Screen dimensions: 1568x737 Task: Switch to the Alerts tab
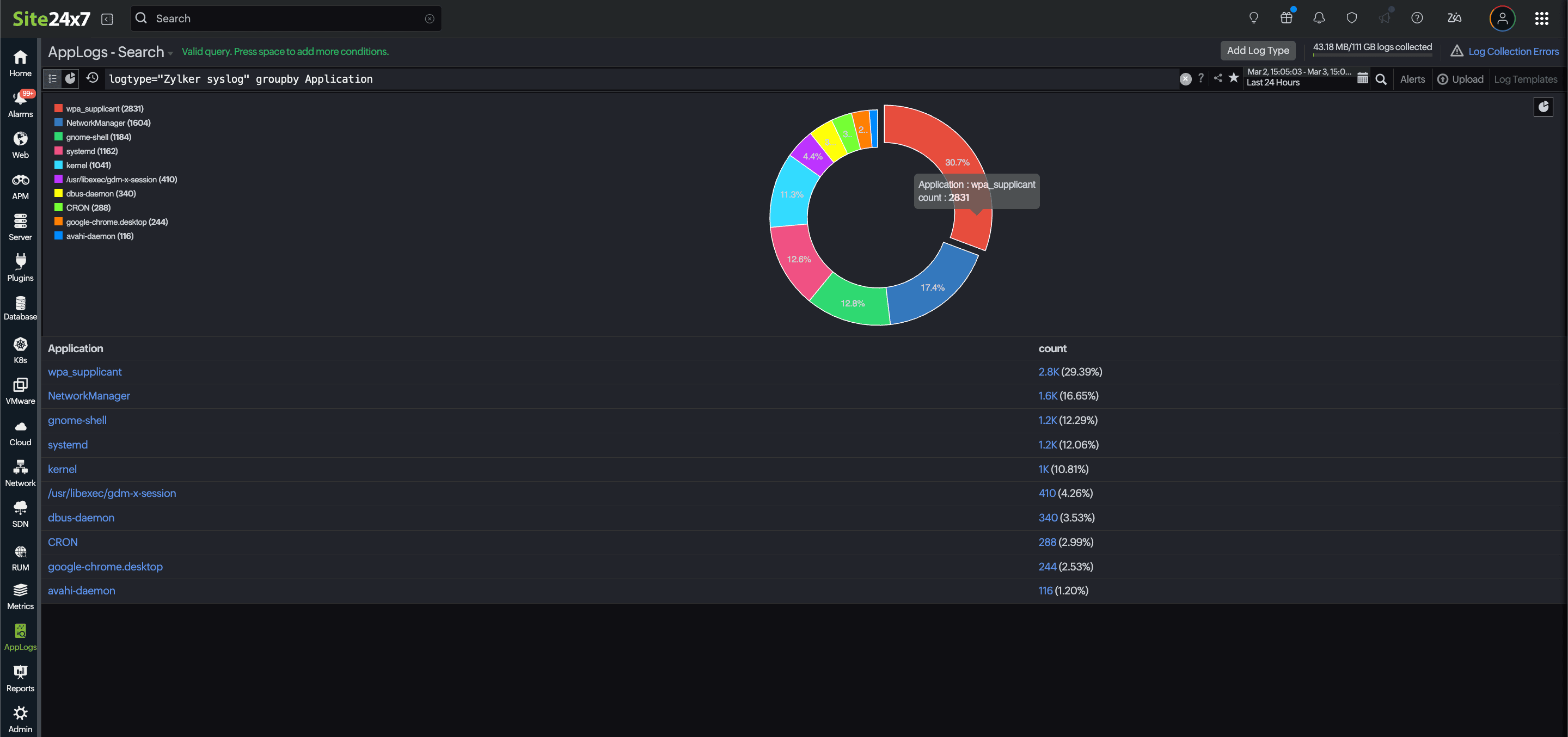tap(1413, 79)
